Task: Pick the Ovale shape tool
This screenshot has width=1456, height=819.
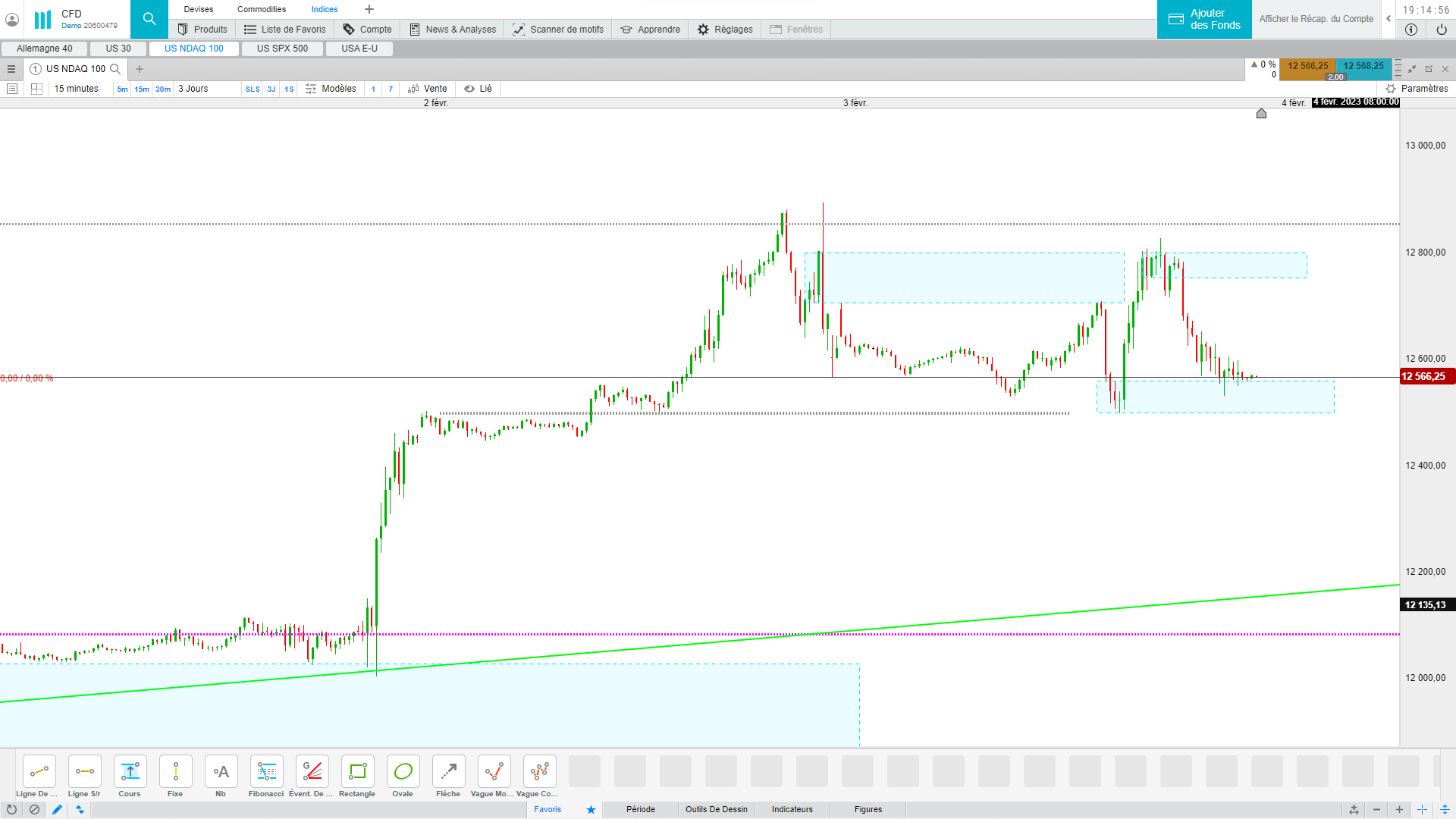Action: coord(403,772)
